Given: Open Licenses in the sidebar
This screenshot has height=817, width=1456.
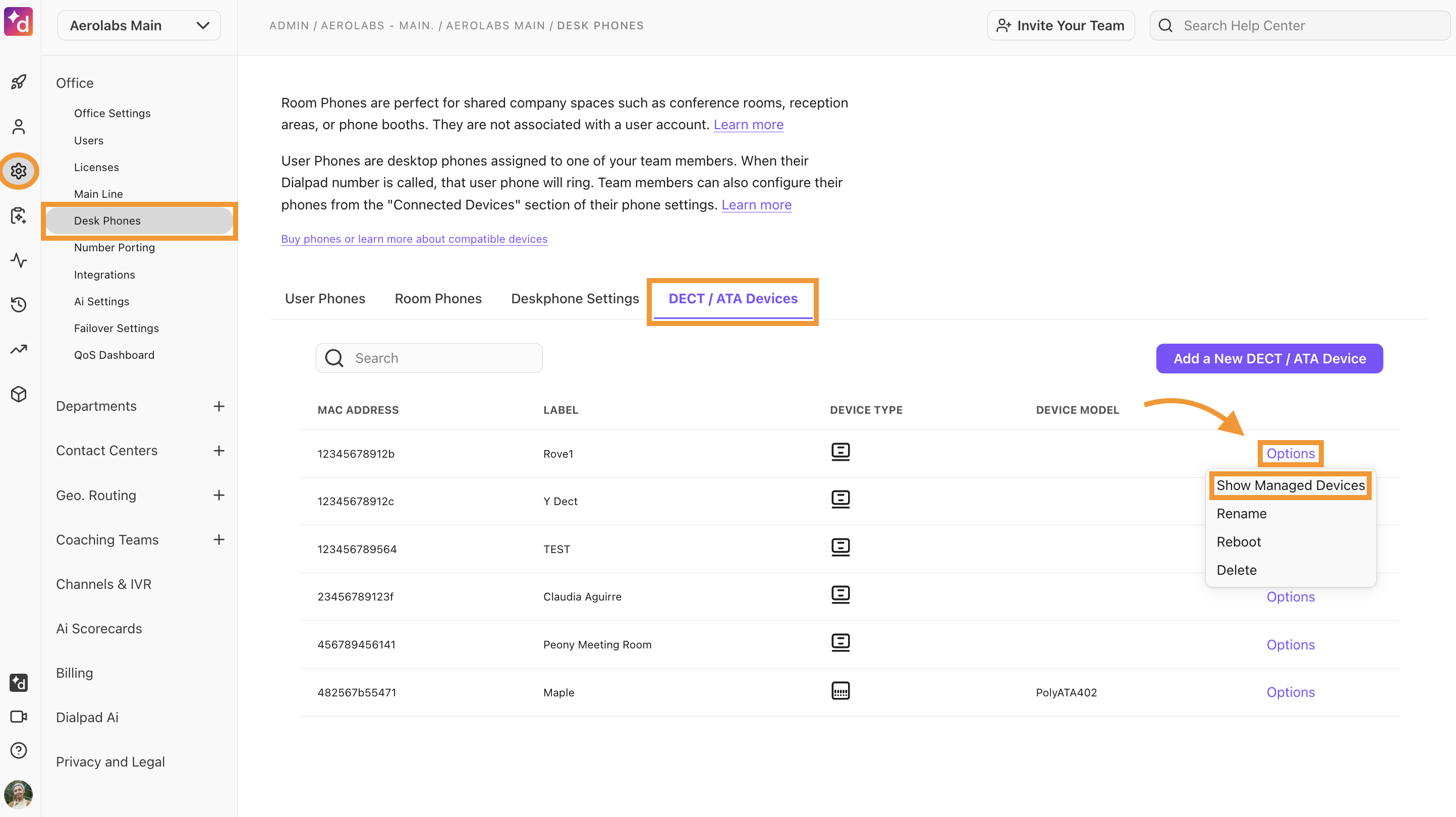Looking at the screenshot, I should 96,168.
